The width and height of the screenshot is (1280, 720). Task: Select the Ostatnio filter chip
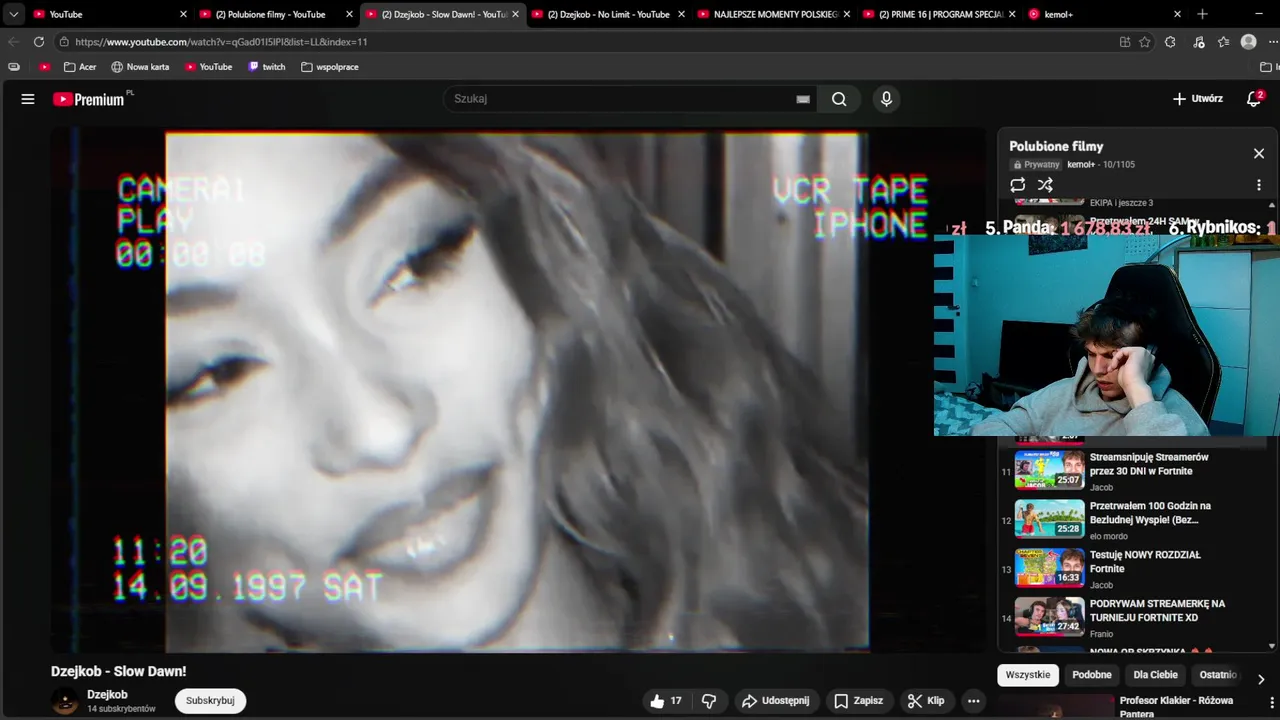[x=1218, y=675]
